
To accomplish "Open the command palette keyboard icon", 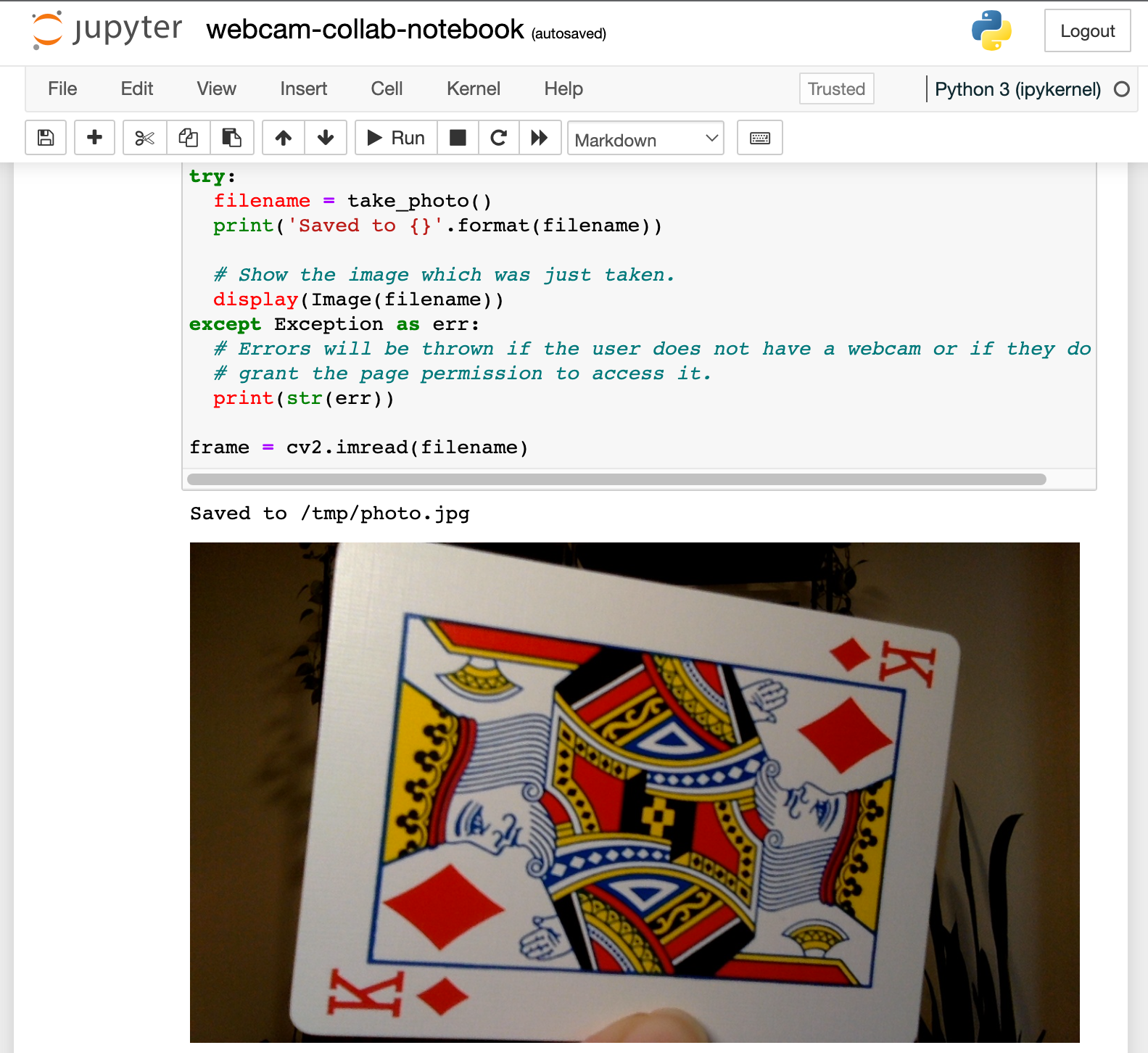I will pyautogui.click(x=760, y=138).
